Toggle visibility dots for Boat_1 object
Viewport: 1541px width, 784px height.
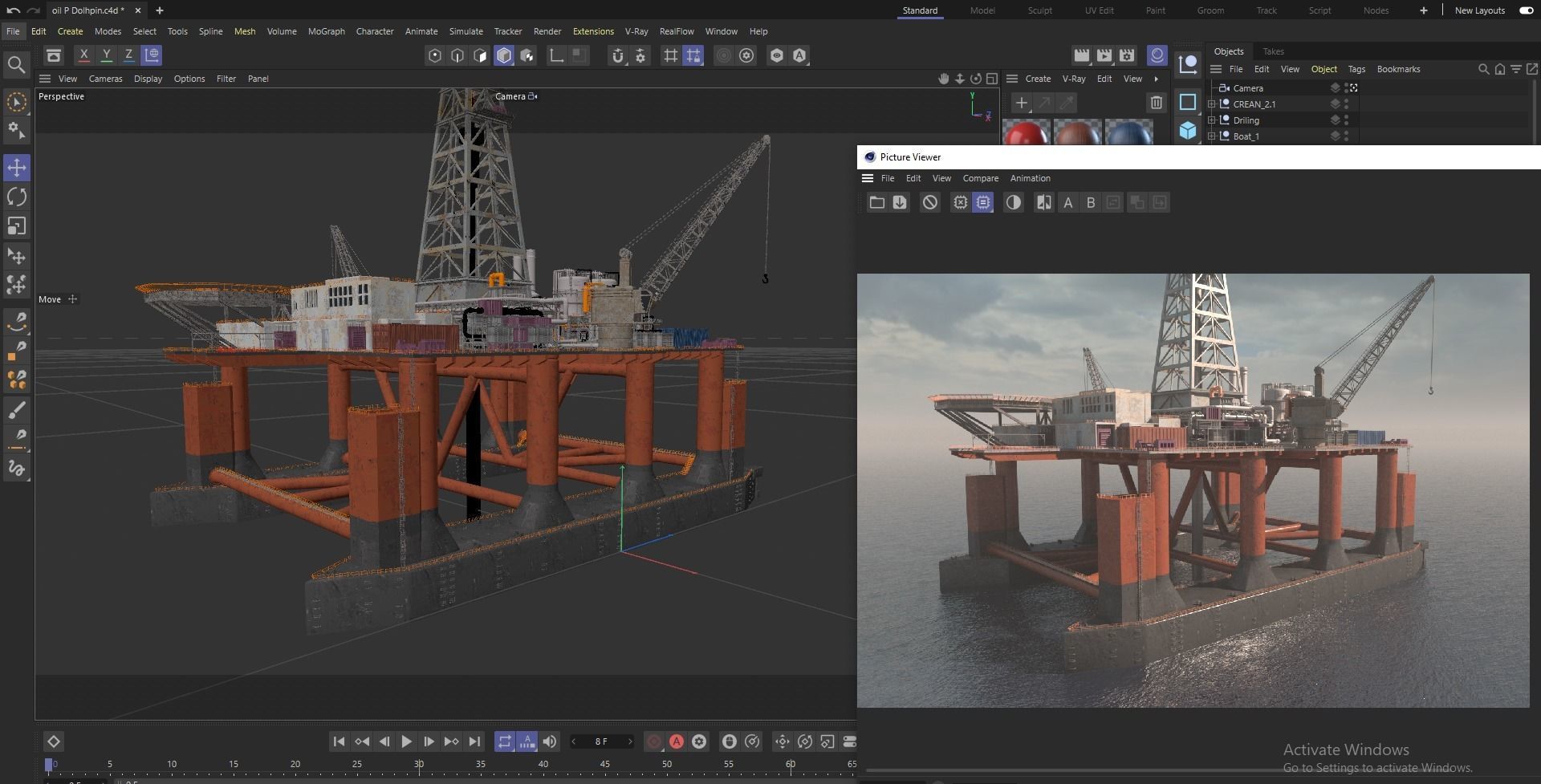(x=1346, y=136)
